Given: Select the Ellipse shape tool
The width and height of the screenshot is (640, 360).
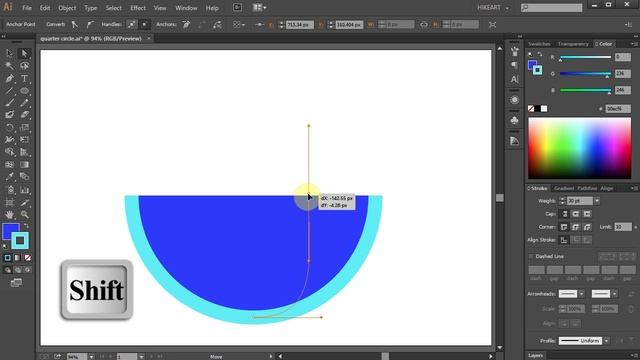Looking at the screenshot, I should [x=24, y=91].
